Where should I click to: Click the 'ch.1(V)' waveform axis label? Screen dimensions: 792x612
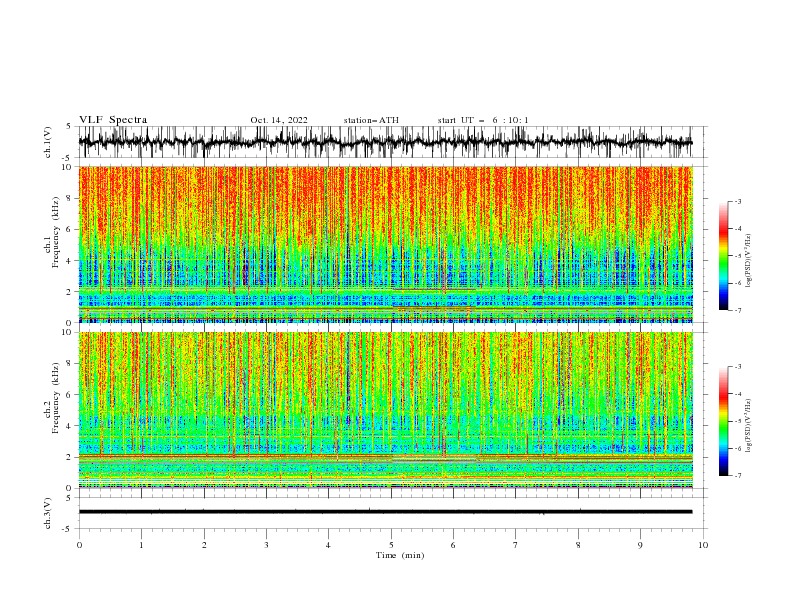(x=48, y=142)
